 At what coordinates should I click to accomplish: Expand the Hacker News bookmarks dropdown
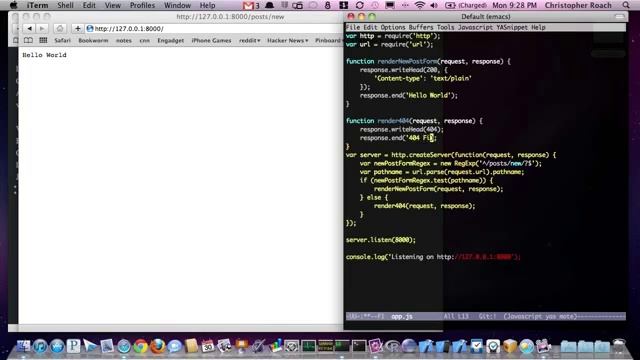[x=287, y=40]
